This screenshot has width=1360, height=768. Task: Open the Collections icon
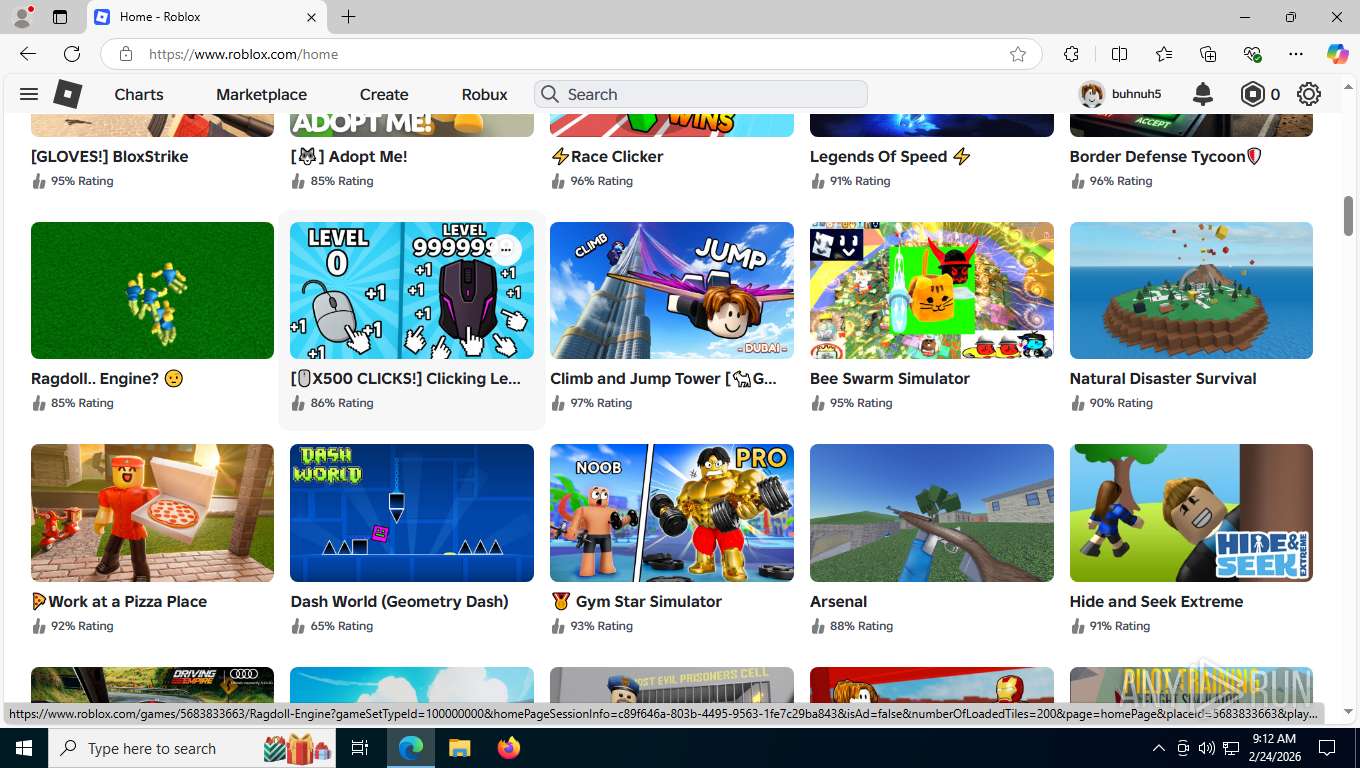pyautogui.click(x=1208, y=54)
